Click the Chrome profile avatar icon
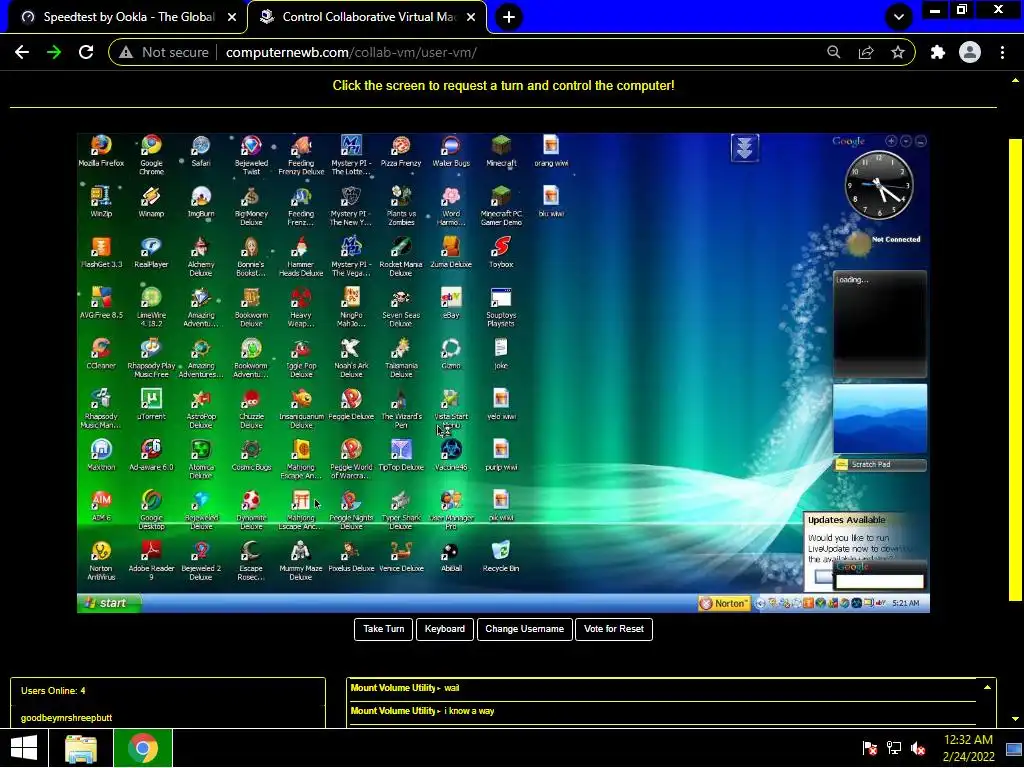1024x768 pixels. 970,52
